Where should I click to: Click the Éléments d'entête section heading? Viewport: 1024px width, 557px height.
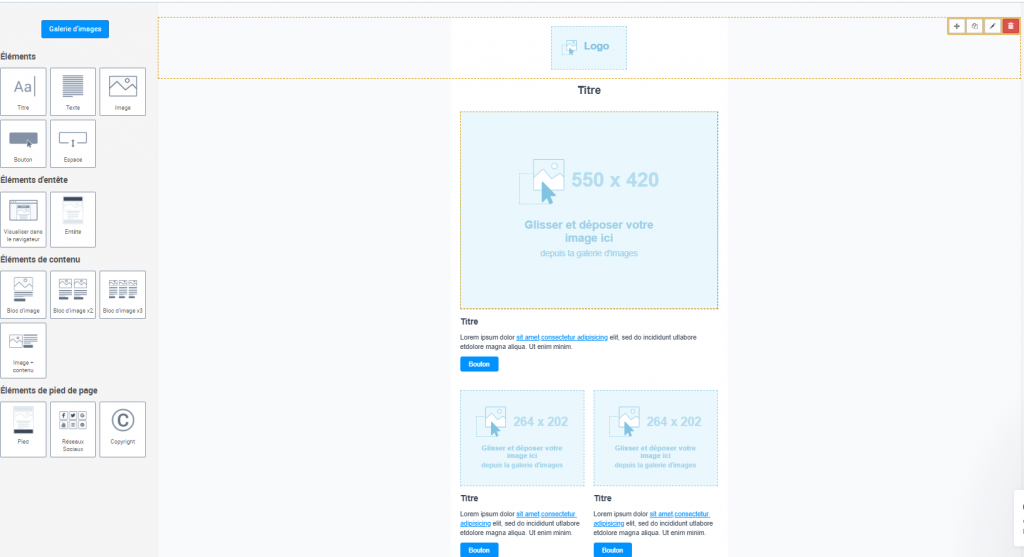click(34, 180)
